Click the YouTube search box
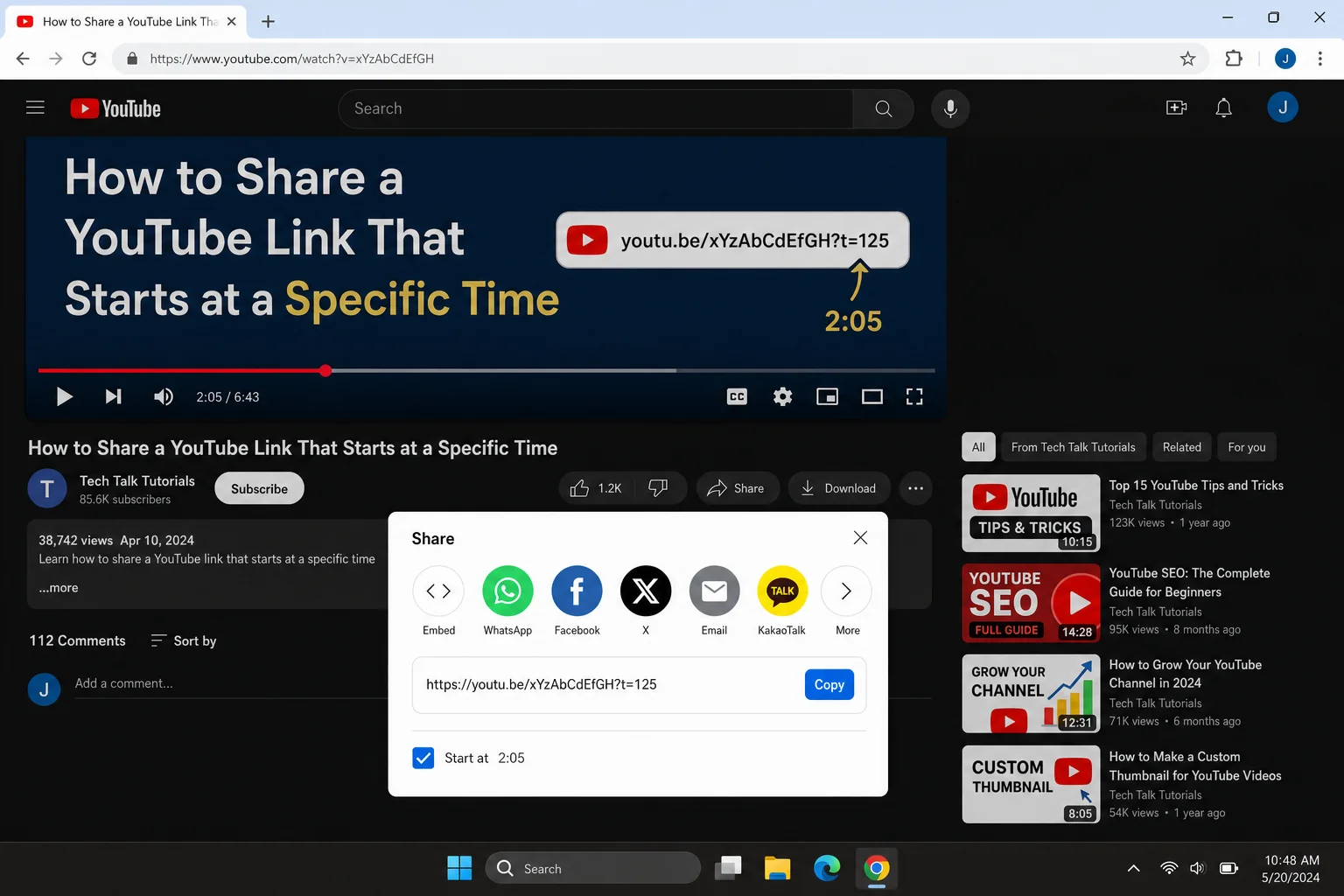The height and width of the screenshot is (896, 1344). click(595, 108)
